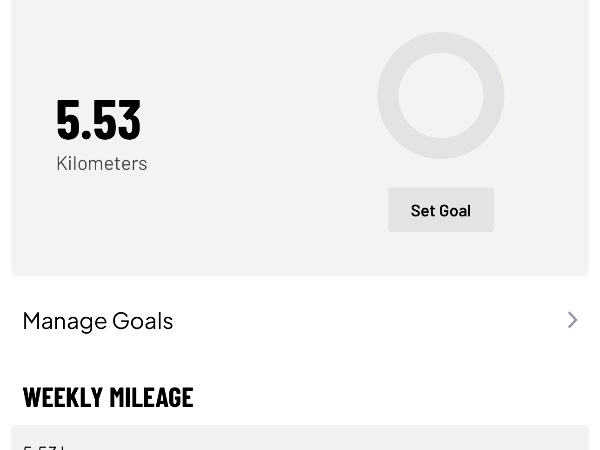Open the Manage Goals row
The width and height of the screenshot is (600, 450).
300,320
